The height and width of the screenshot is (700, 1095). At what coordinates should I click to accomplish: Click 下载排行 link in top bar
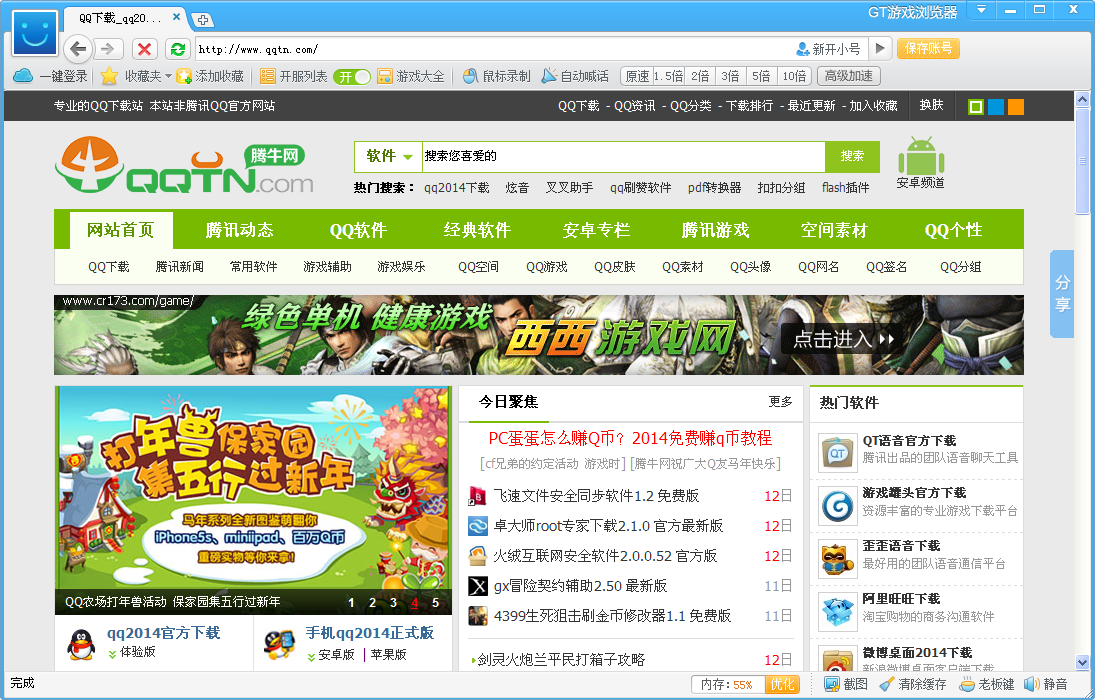click(749, 106)
